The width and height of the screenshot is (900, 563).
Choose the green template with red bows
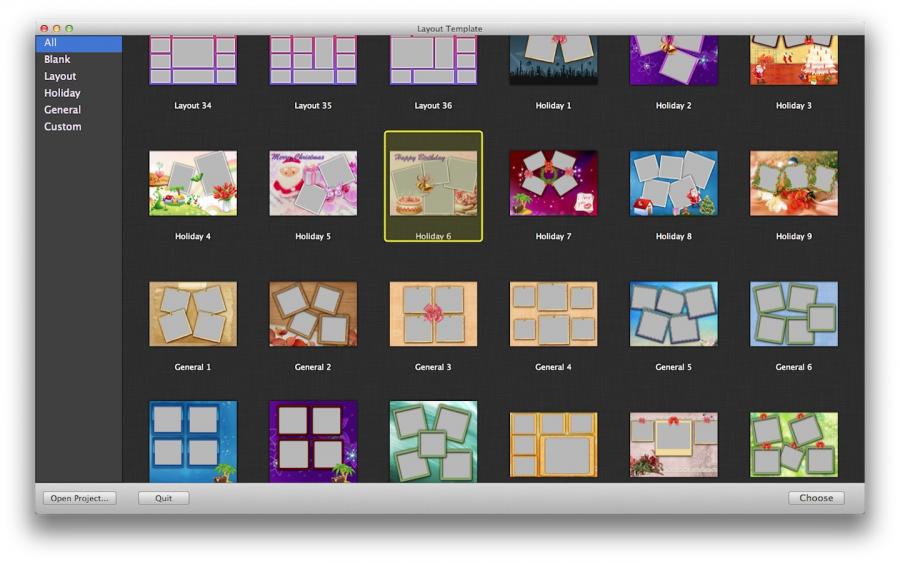(794, 445)
